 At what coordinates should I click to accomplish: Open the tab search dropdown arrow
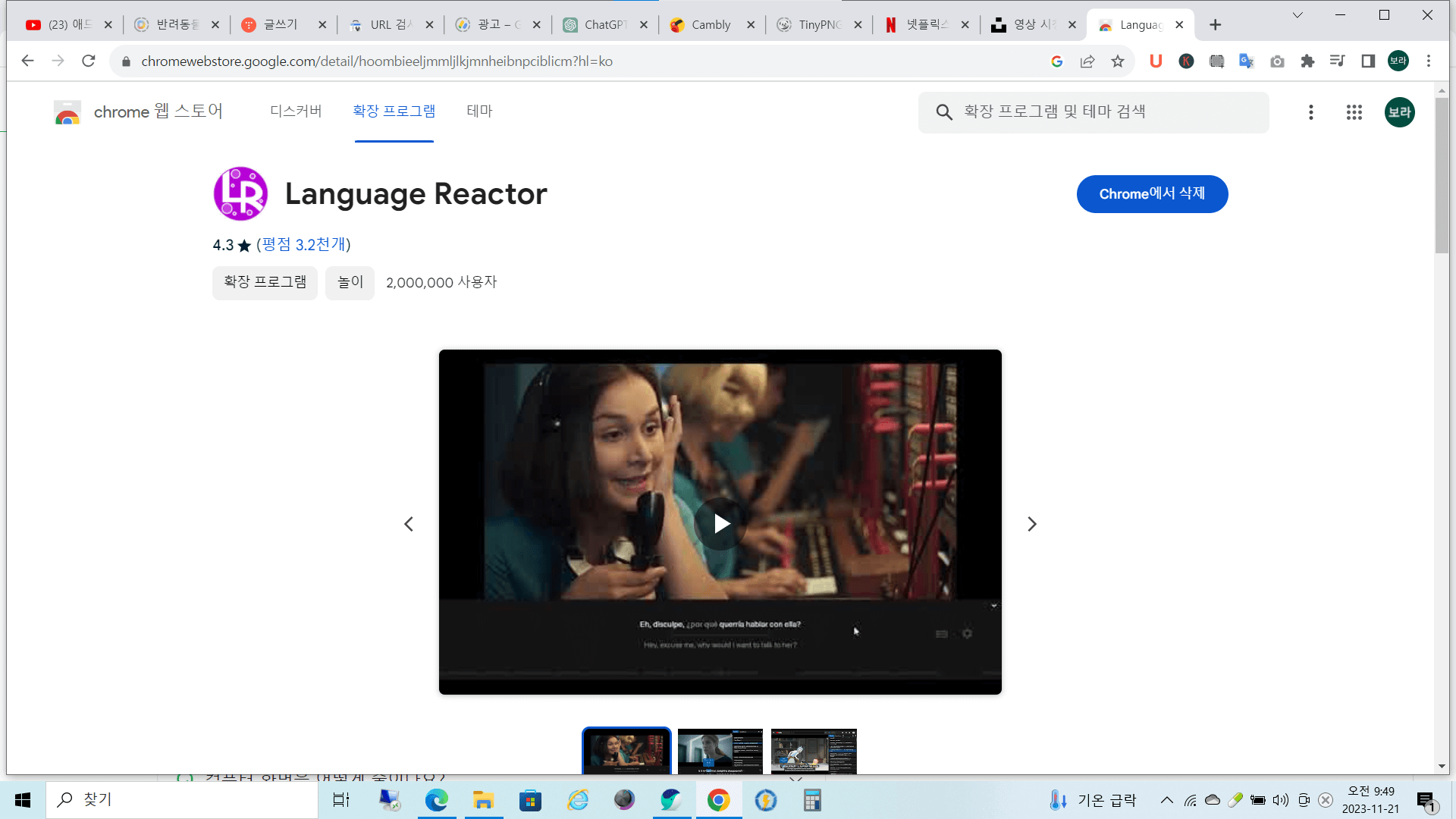click(x=1298, y=15)
